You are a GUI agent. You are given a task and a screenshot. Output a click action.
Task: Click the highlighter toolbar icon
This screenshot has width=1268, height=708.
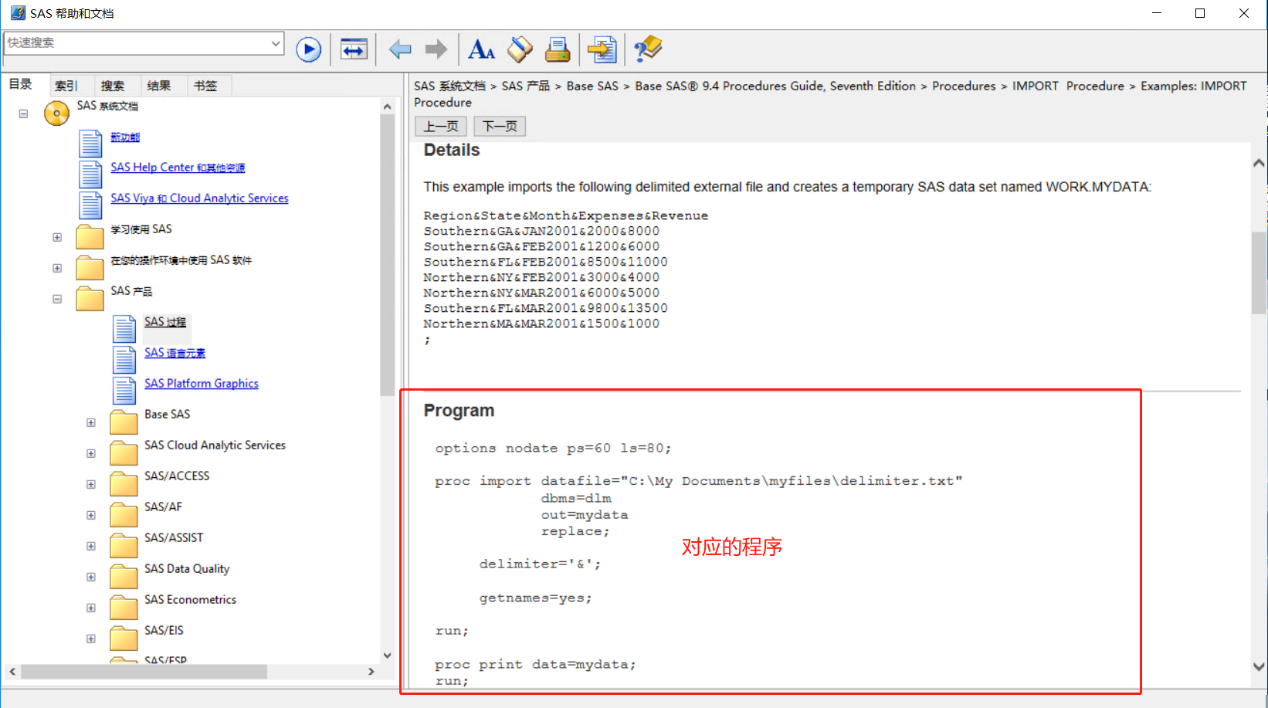[x=520, y=49]
